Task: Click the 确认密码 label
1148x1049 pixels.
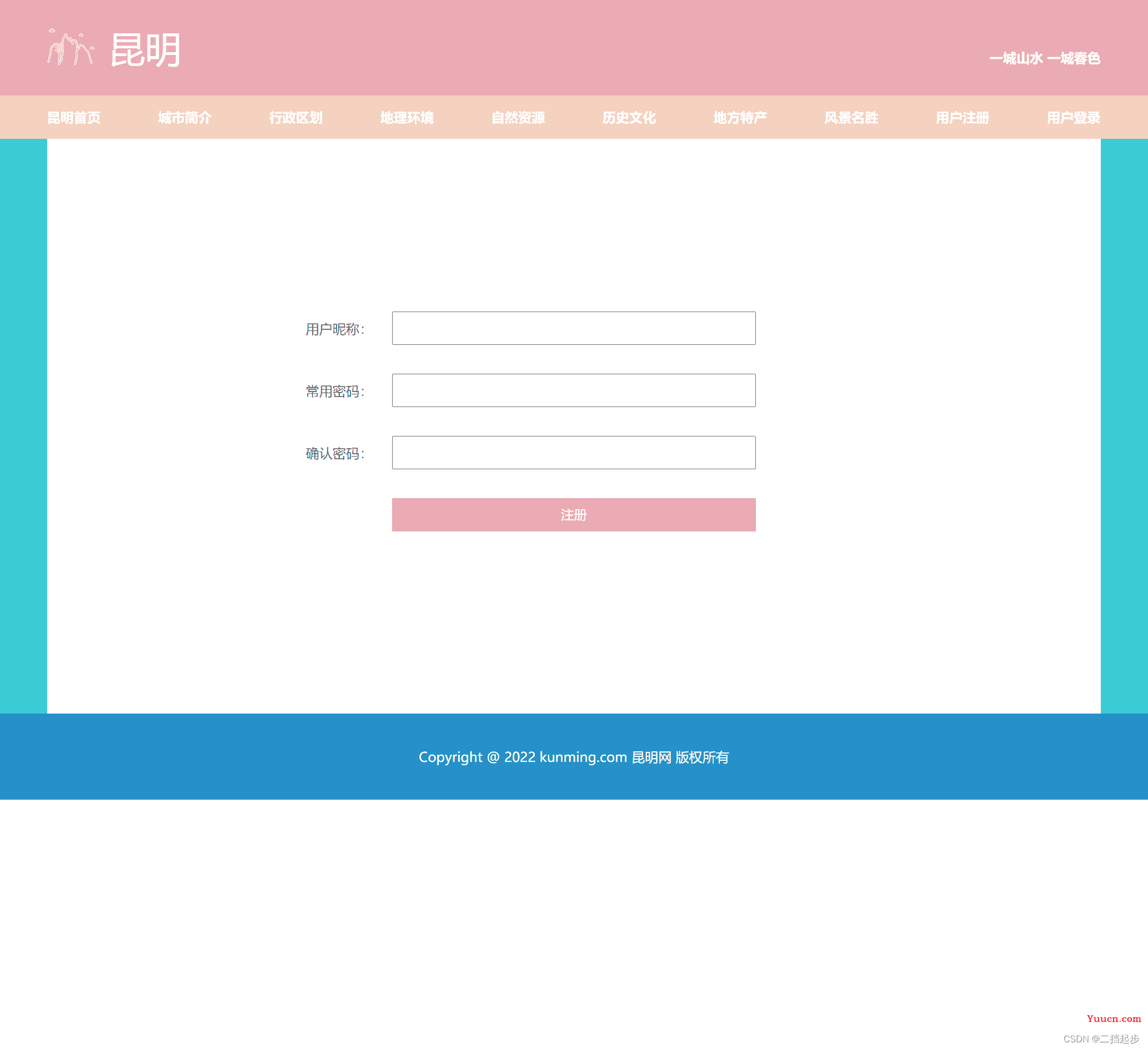Action: click(x=335, y=453)
